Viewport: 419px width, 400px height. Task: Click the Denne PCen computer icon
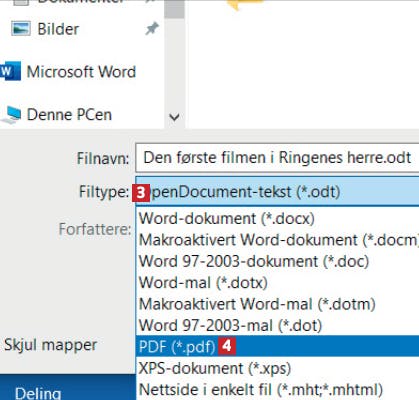tap(11, 115)
